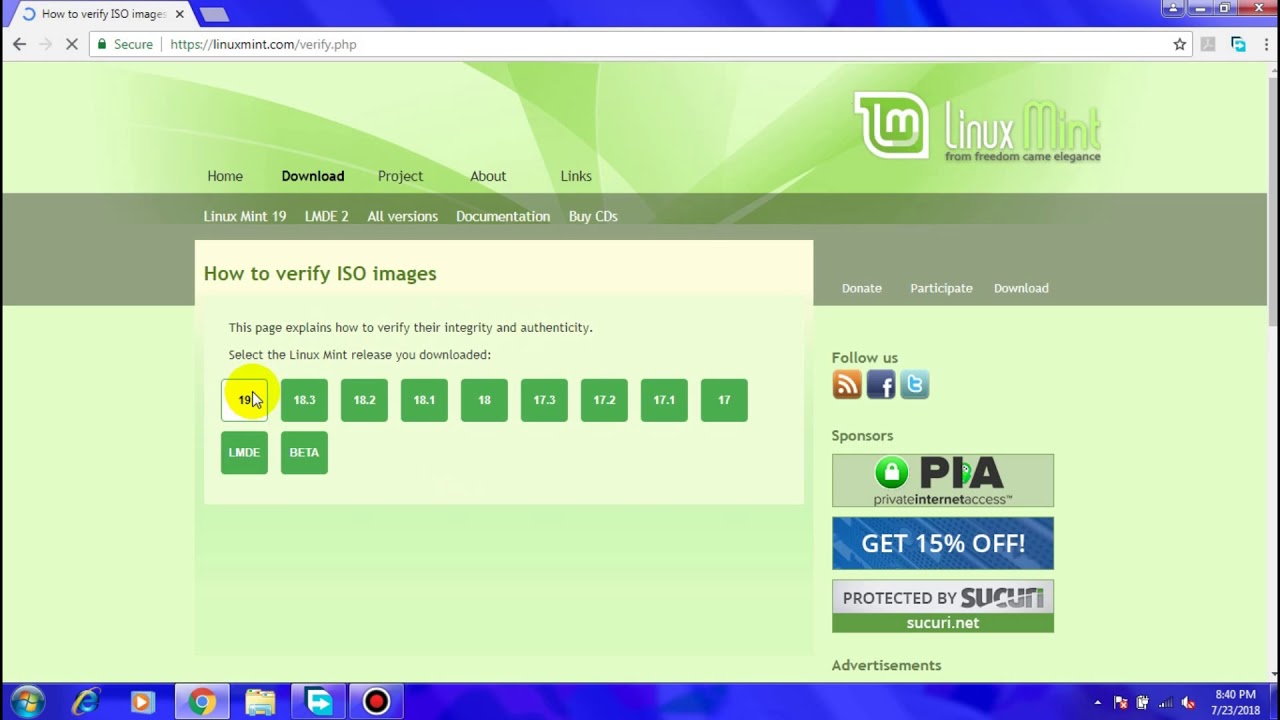Open the Linux Mint 19 submenu link
The height and width of the screenshot is (720, 1280).
point(245,216)
